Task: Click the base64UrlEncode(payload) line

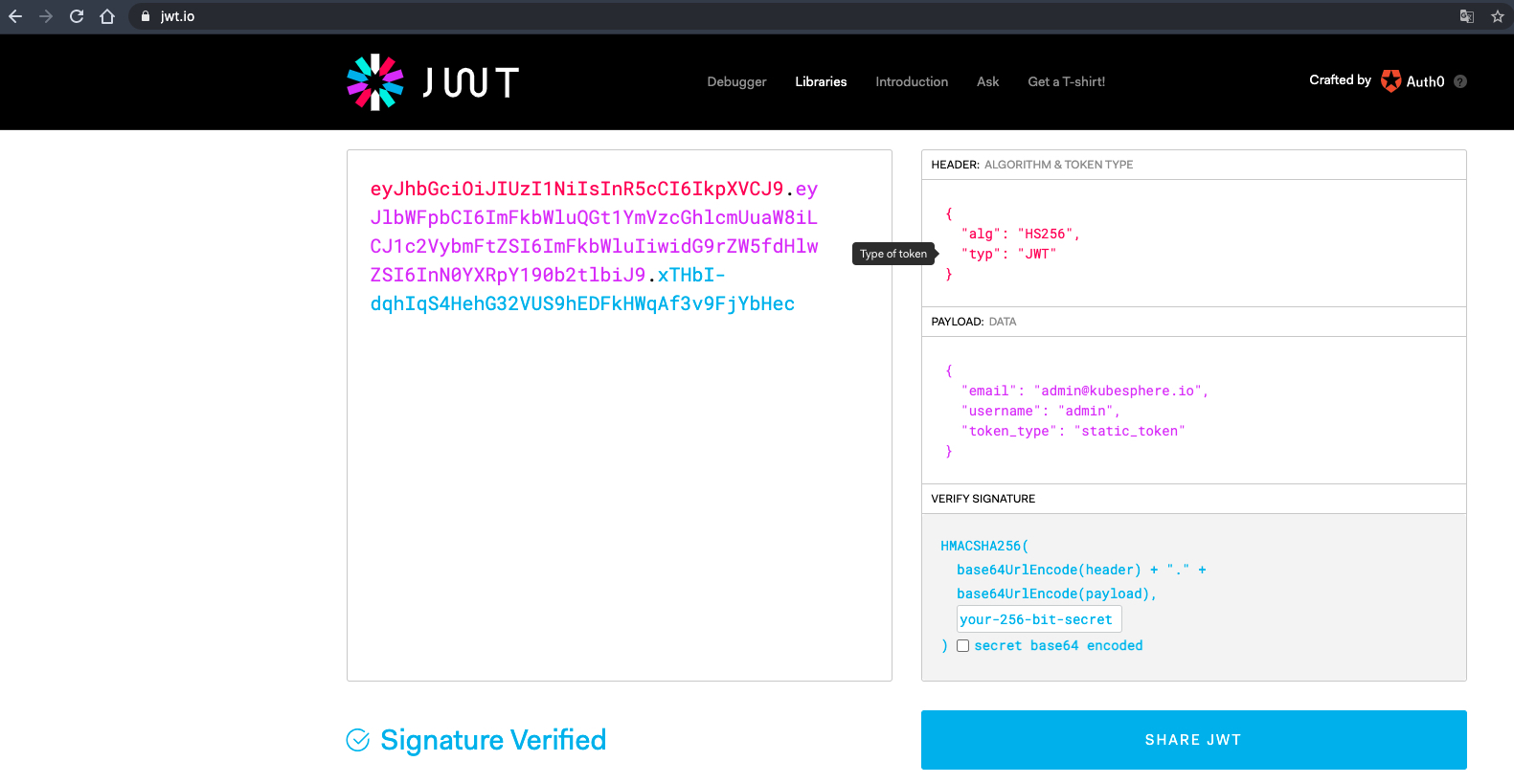Action: [1056, 594]
